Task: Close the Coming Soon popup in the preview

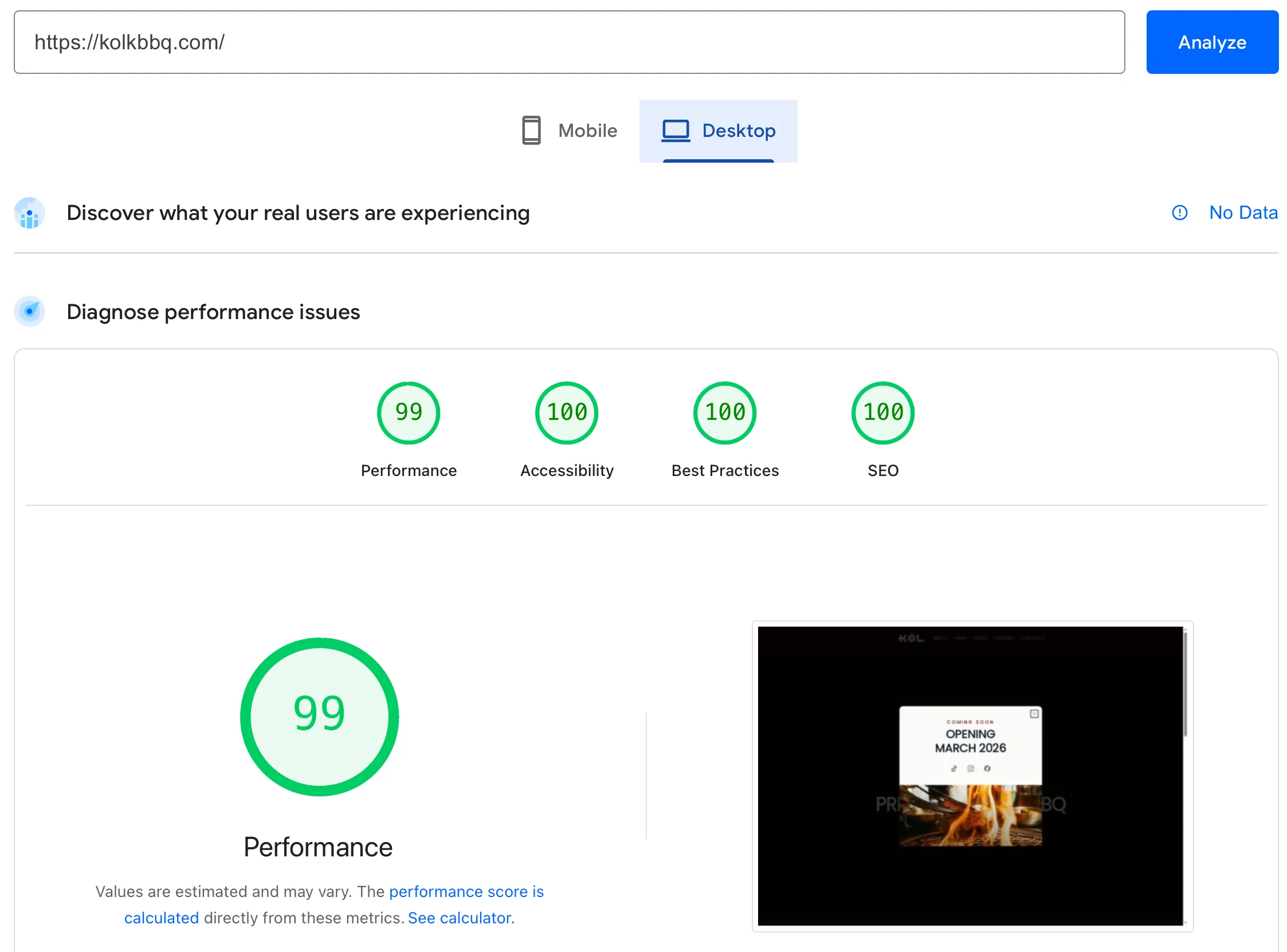Action: point(1033,713)
